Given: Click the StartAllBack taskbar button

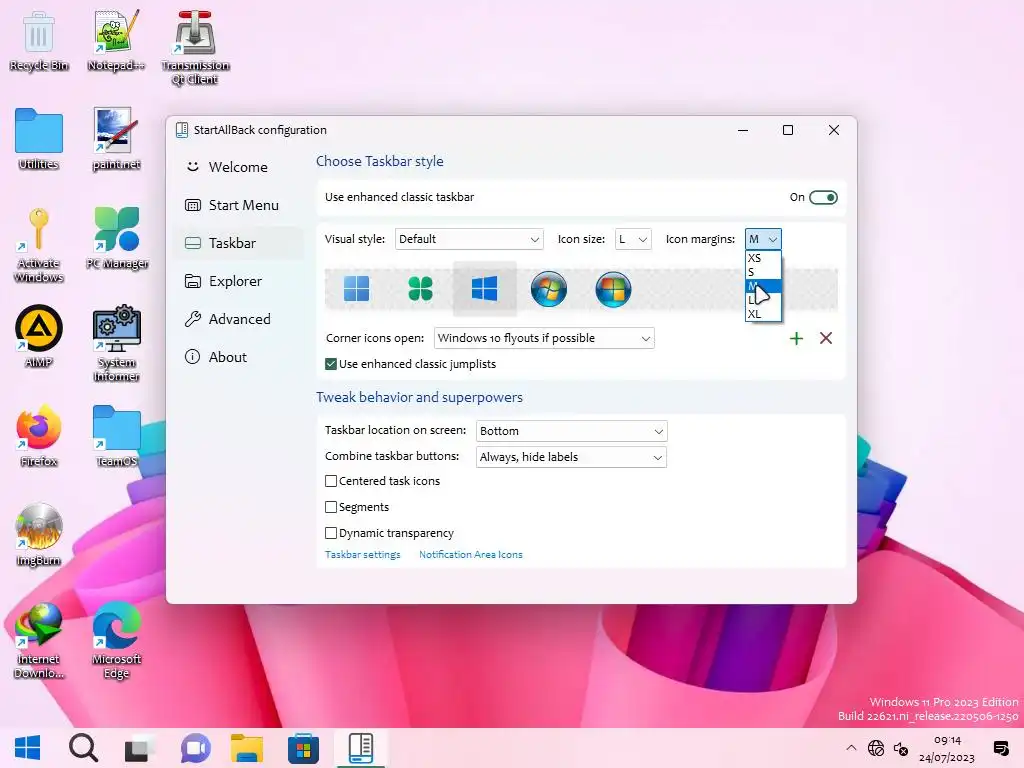Looking at the screenshot, I should click(x=360, y=748).
